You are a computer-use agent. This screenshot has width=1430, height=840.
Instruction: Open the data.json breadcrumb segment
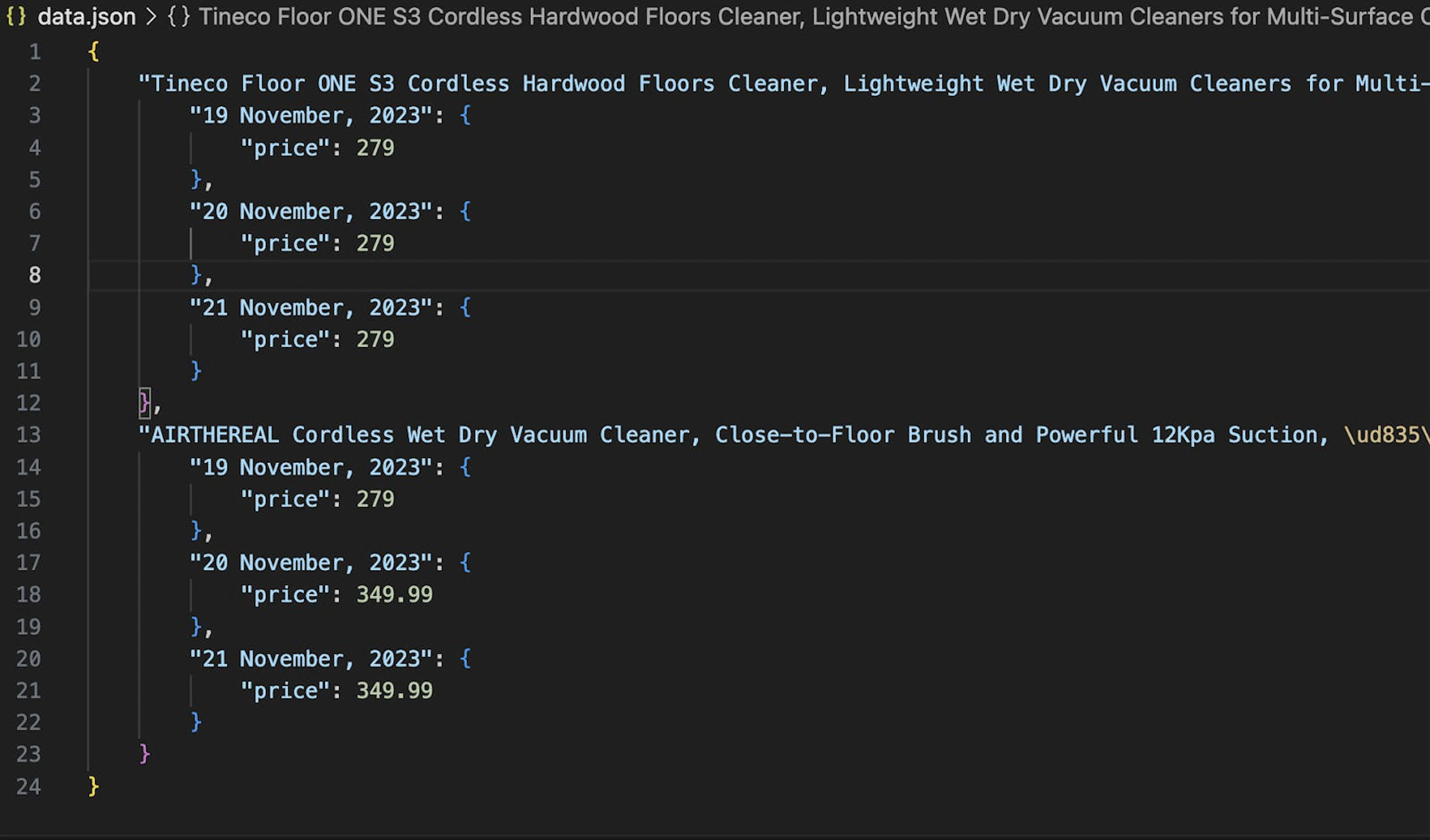point(86,17)
